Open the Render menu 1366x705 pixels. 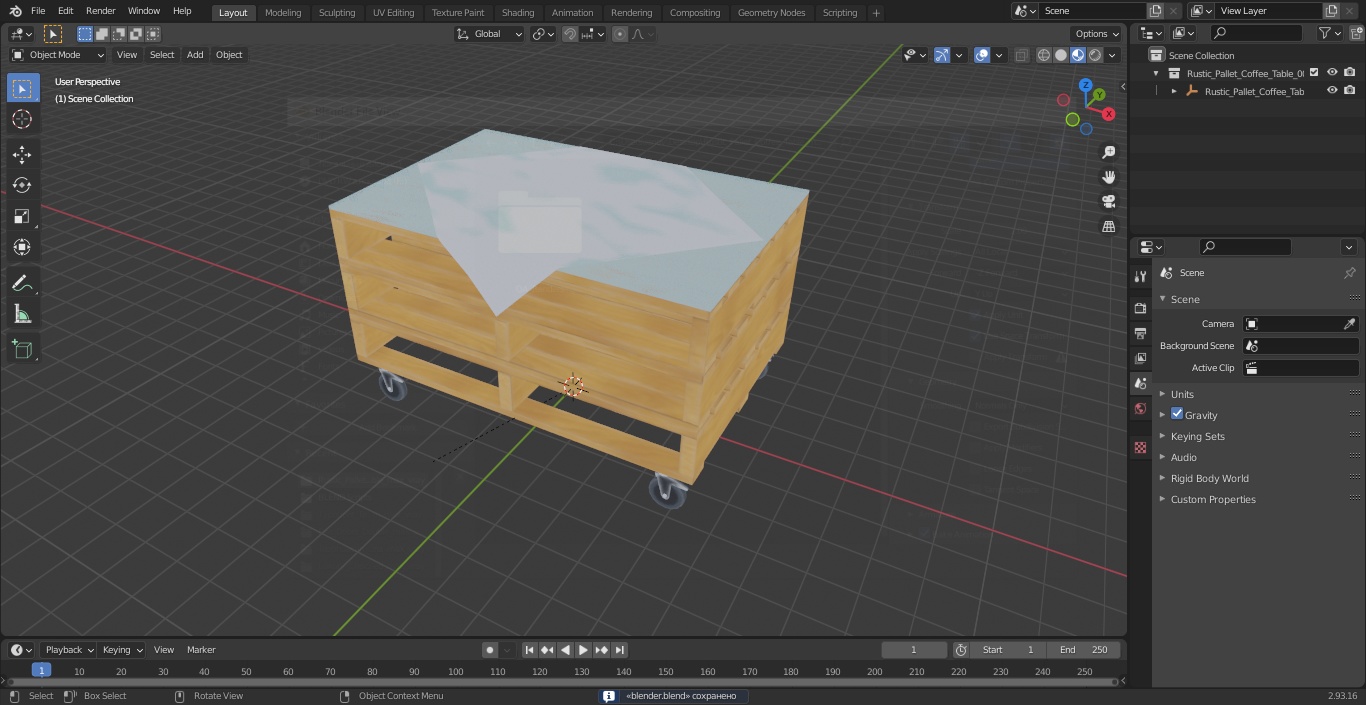pyautogui.click(x=100, y=11)
